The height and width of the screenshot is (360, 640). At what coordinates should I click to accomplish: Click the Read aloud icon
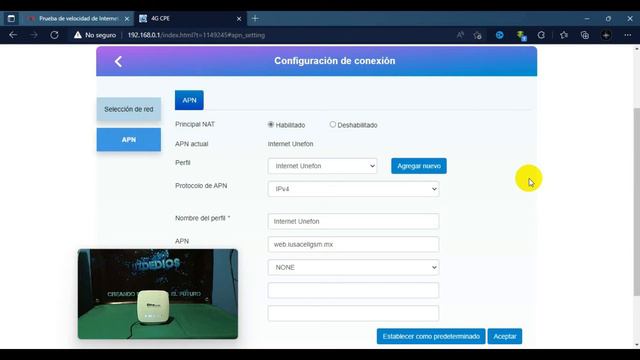pyautogui.click(x=460, y=35)
